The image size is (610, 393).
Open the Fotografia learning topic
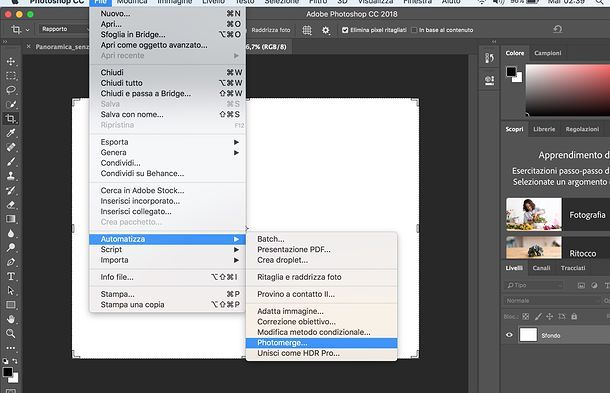(x=558, y=214)
